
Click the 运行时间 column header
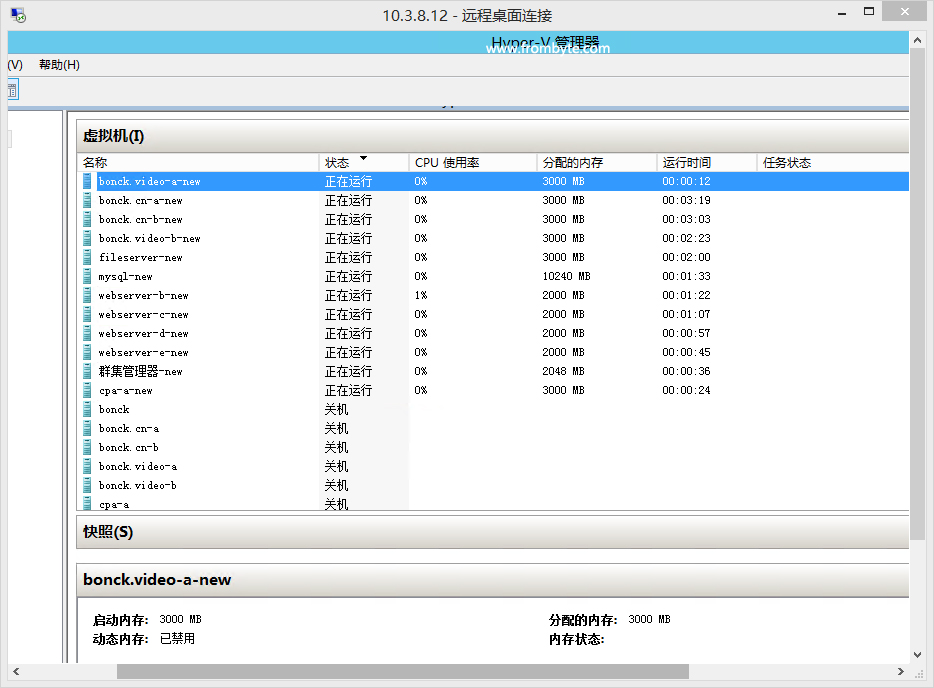[x=706, y=162]
